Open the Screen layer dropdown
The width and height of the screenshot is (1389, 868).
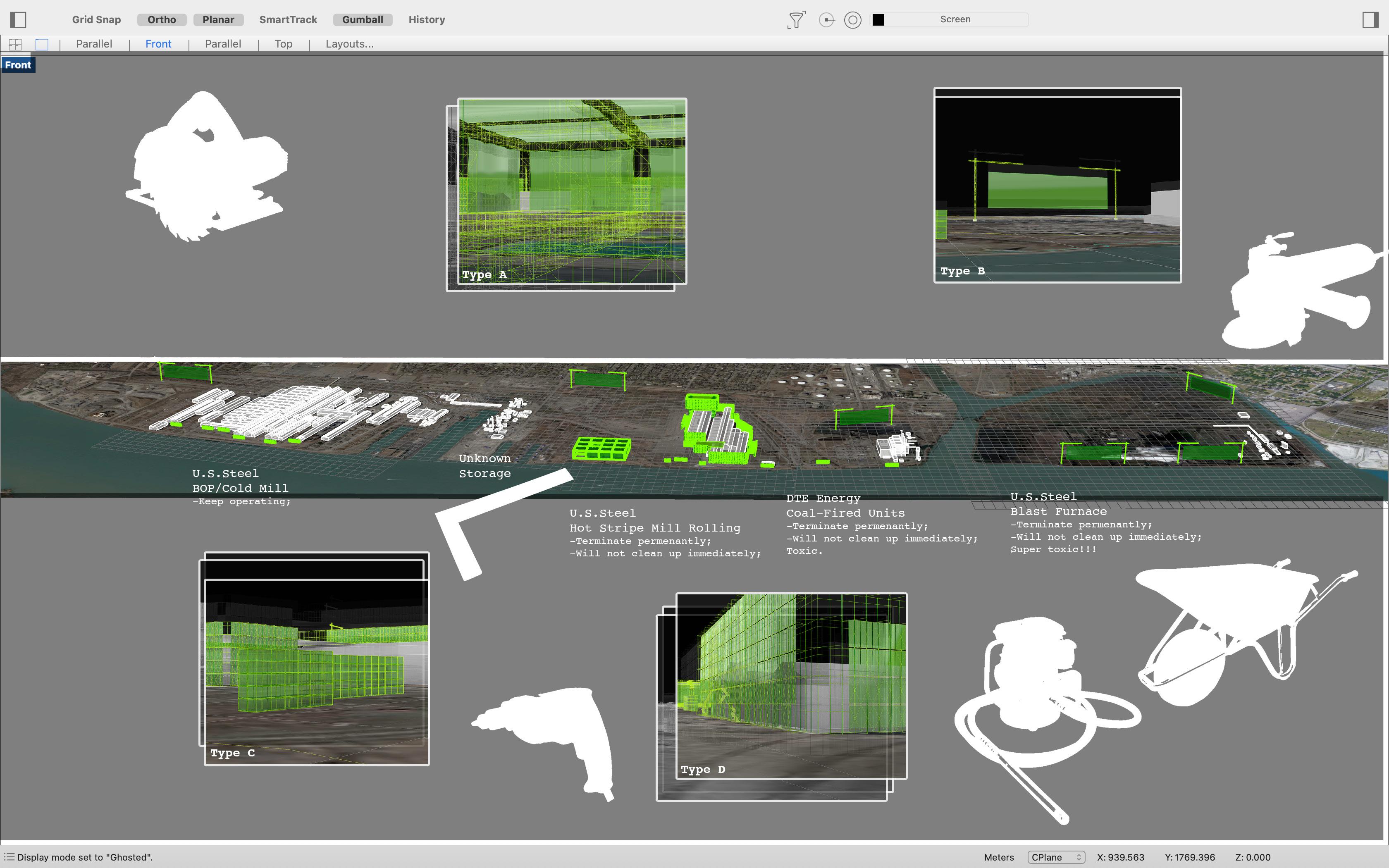tap(955, 19)
